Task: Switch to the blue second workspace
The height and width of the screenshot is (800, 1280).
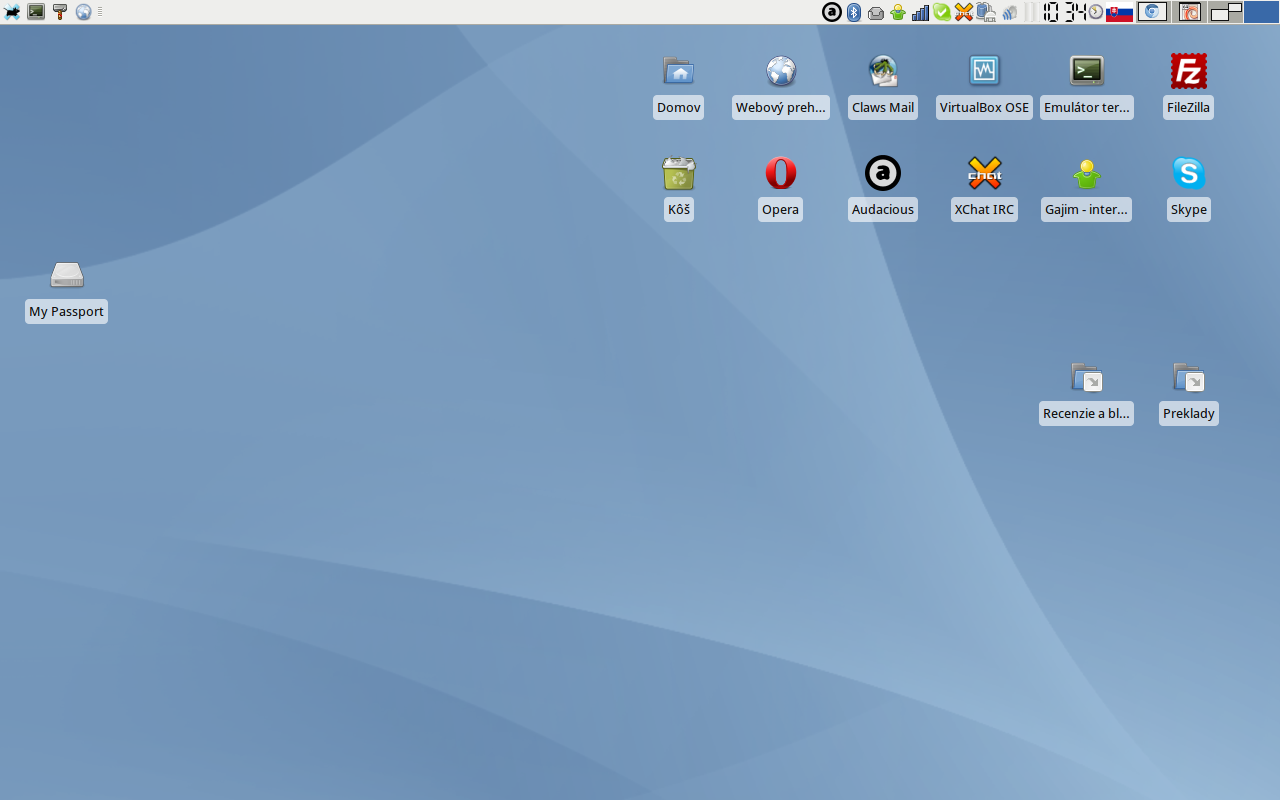Action: click(x=1261, y=12)
